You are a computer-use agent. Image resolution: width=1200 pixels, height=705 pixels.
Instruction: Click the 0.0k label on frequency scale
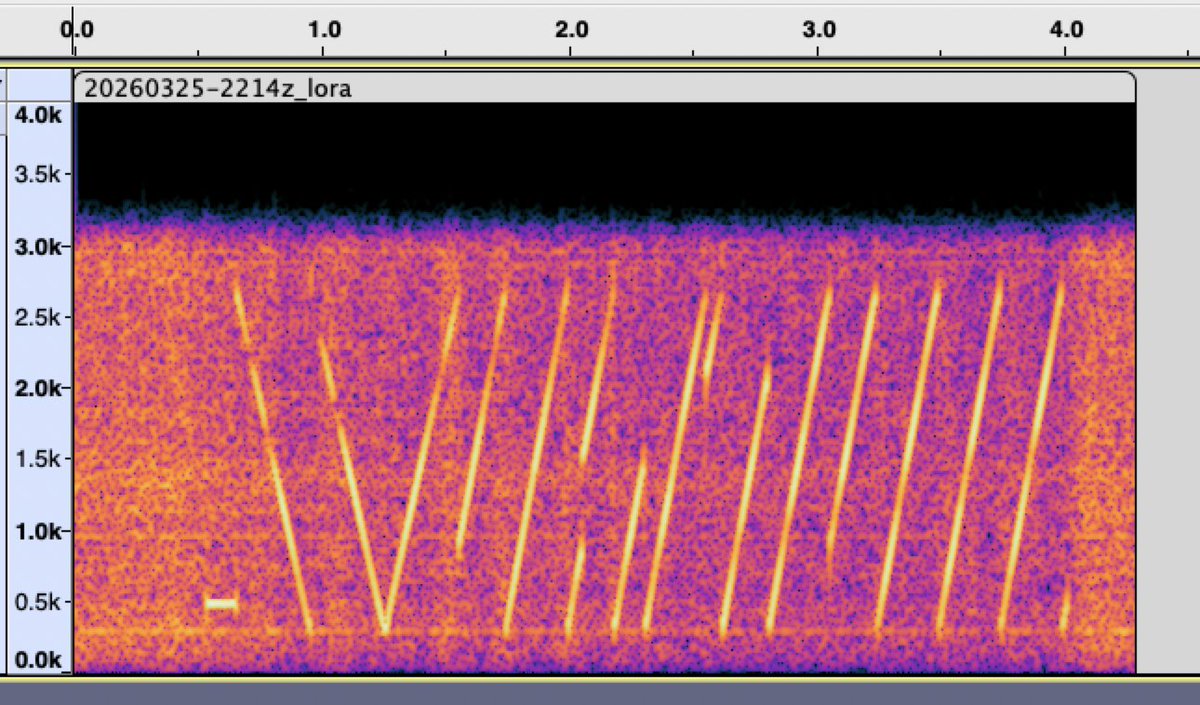[x=40, y=660]
